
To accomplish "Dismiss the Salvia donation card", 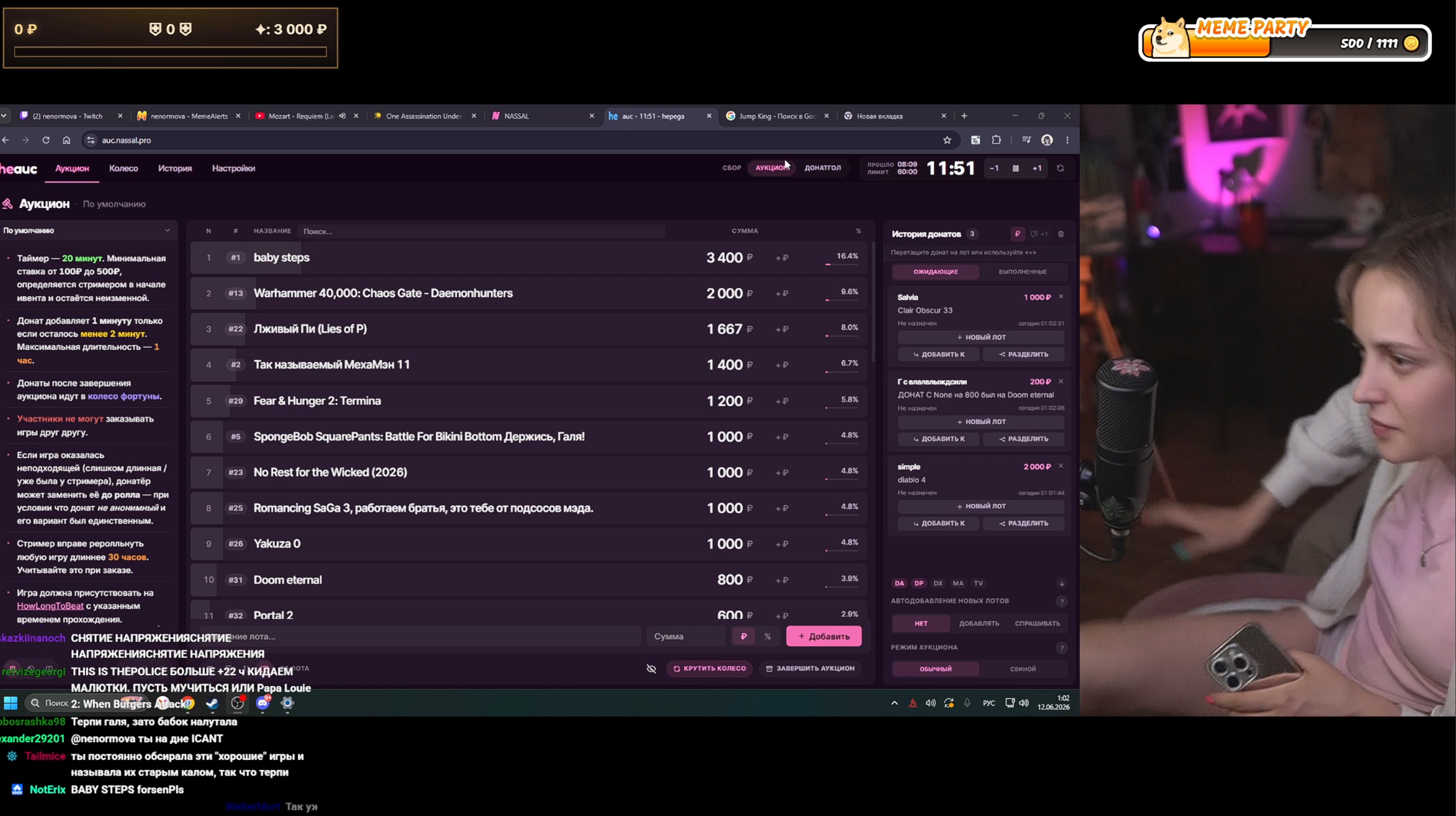I will [1061, 296].
